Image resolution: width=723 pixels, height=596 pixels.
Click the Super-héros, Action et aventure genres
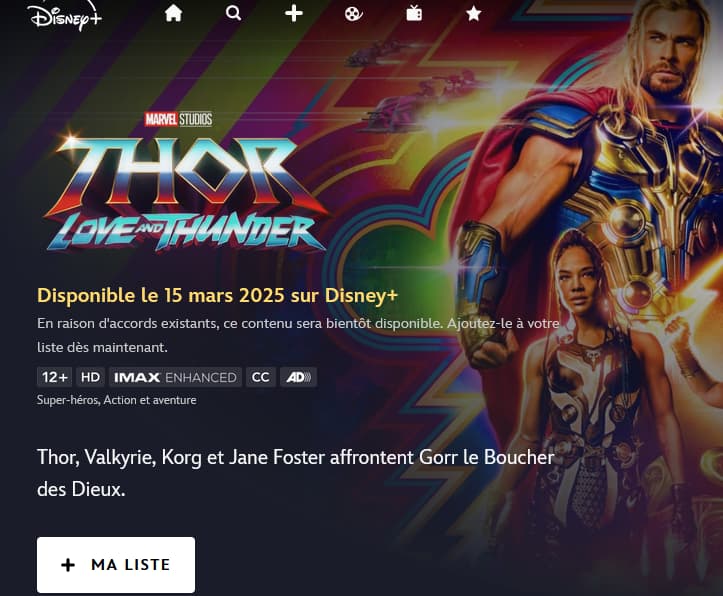[x=117, y=400]
